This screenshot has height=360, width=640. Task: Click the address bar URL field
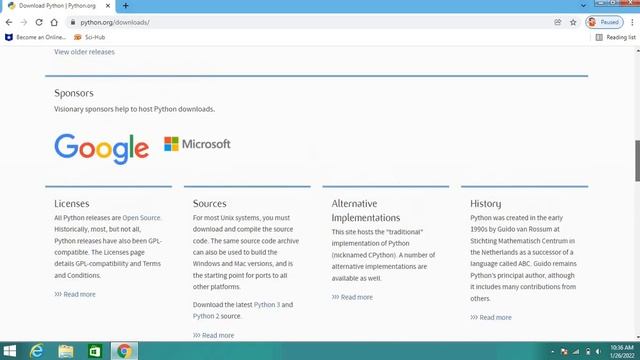pyautogui.click(x=310, y=22)
